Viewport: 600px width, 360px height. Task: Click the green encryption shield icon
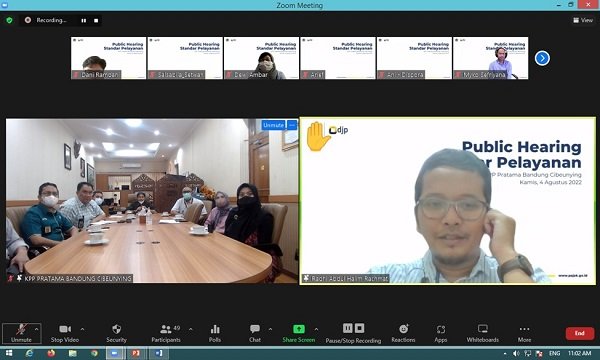click(10, 20)
